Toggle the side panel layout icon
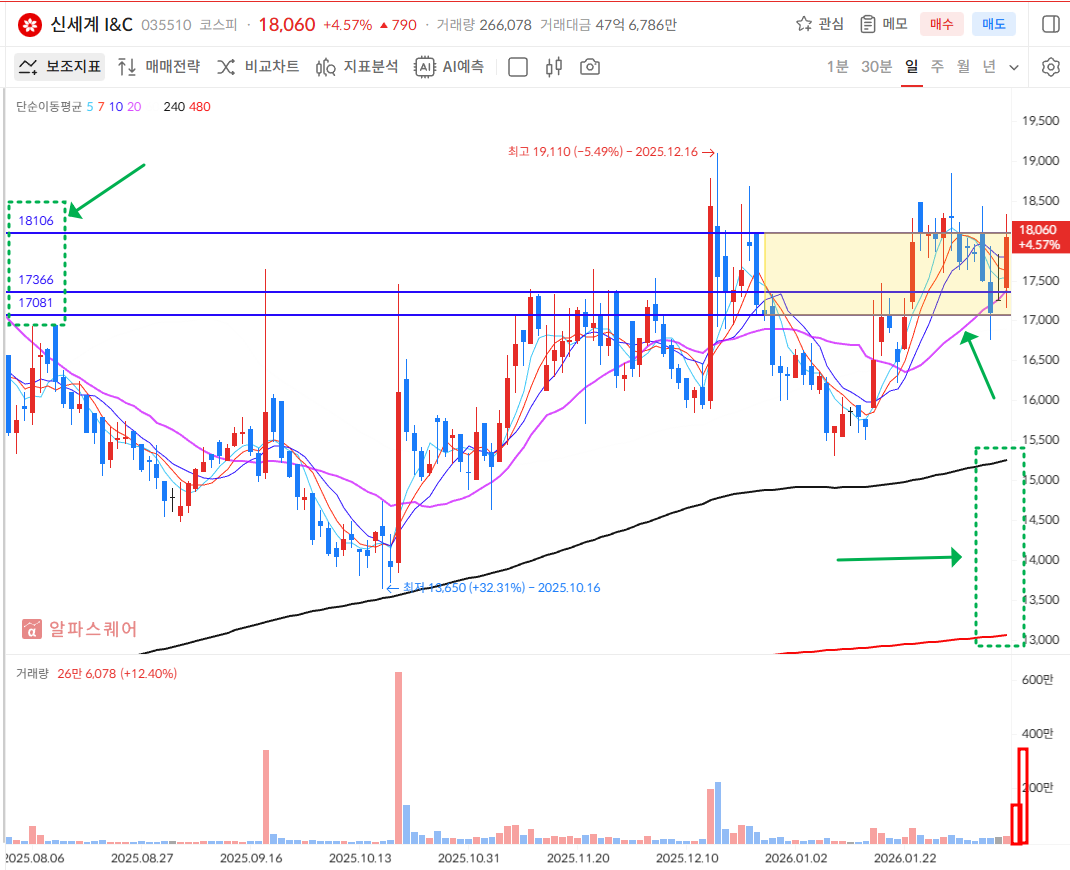 click(x=1050, y=24)
